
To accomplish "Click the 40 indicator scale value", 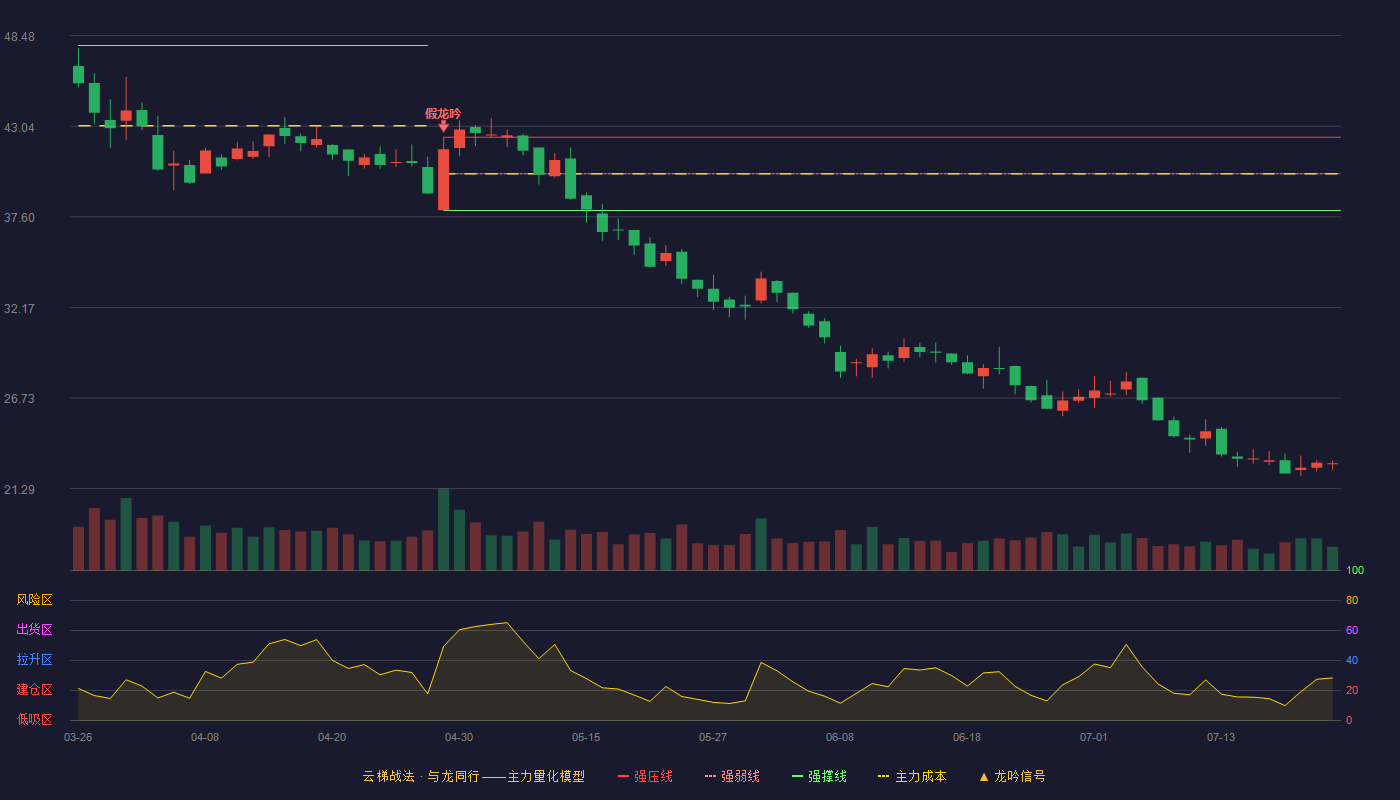I will click(x=1352, y=660).
